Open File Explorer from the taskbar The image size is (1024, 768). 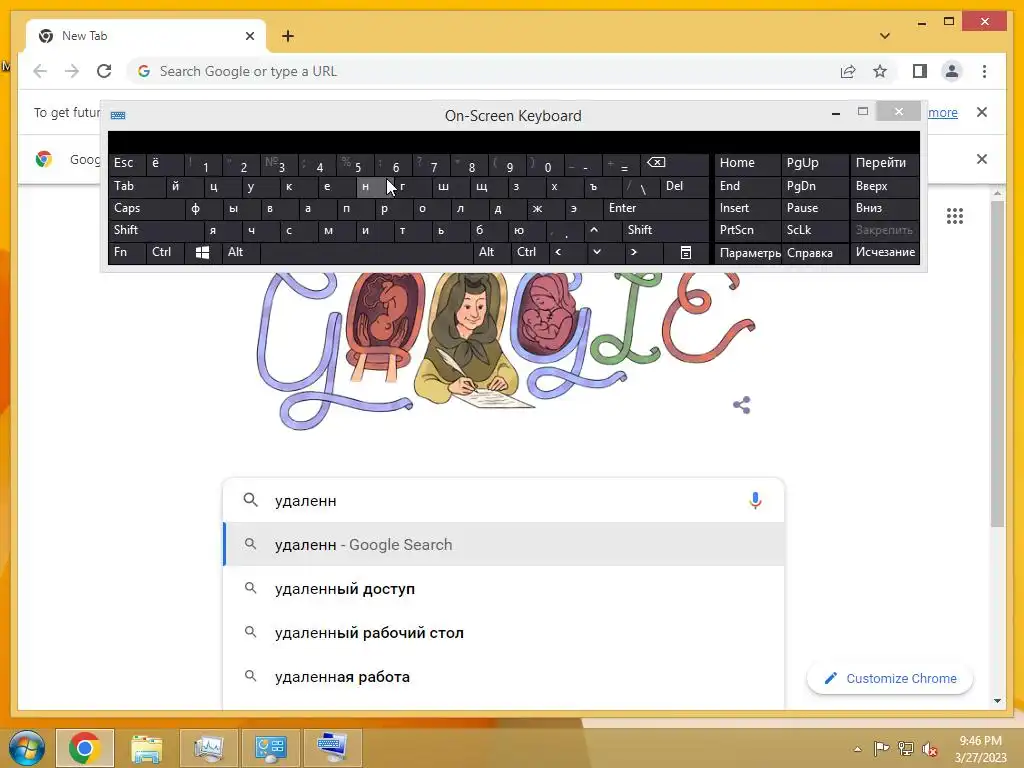point(147,748)
